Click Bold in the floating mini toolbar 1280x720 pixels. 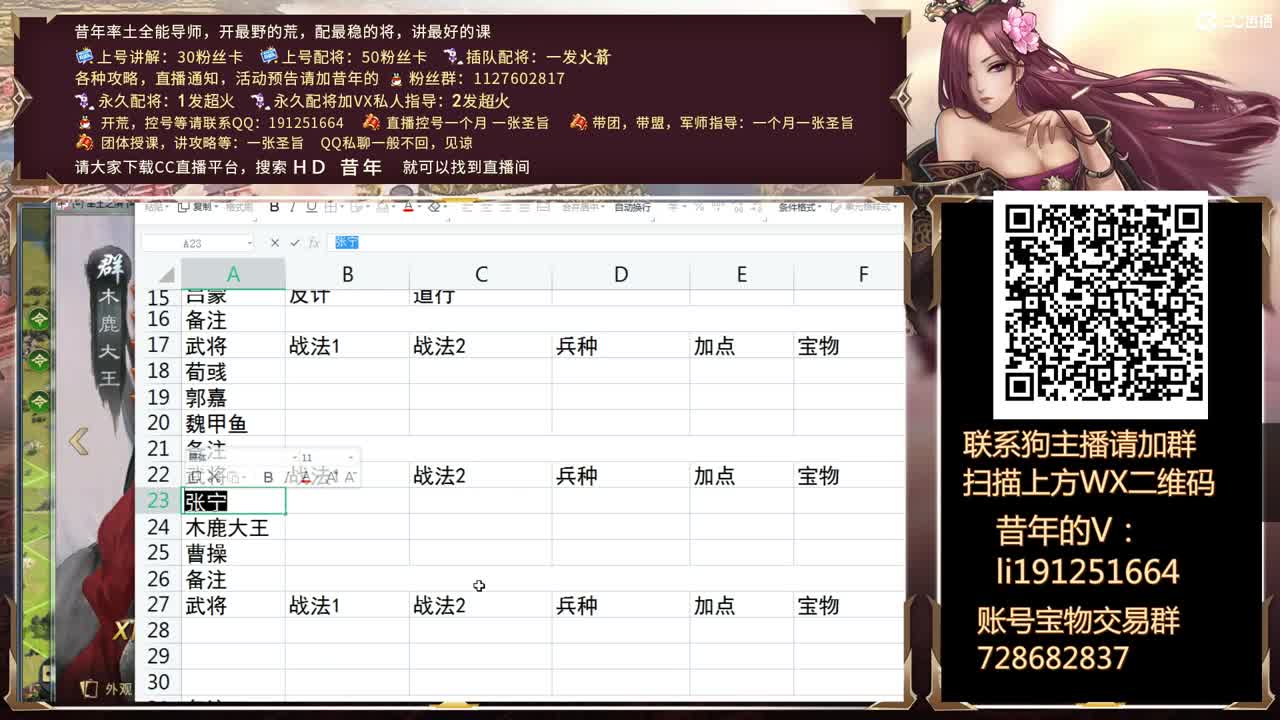[268, 477]
